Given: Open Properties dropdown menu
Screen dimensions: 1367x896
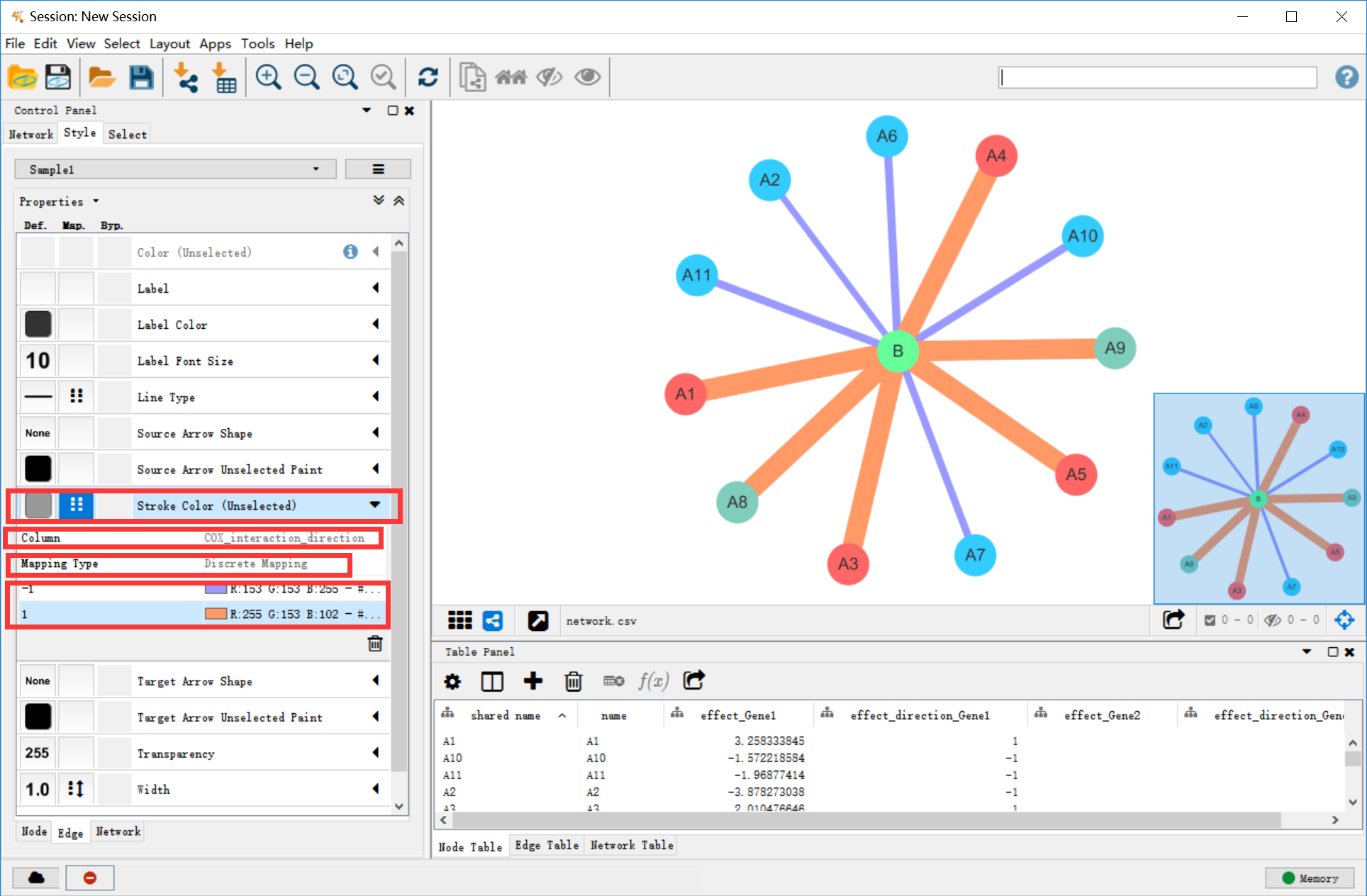Looking at the screenshot, I should click(x=59, y=202).
